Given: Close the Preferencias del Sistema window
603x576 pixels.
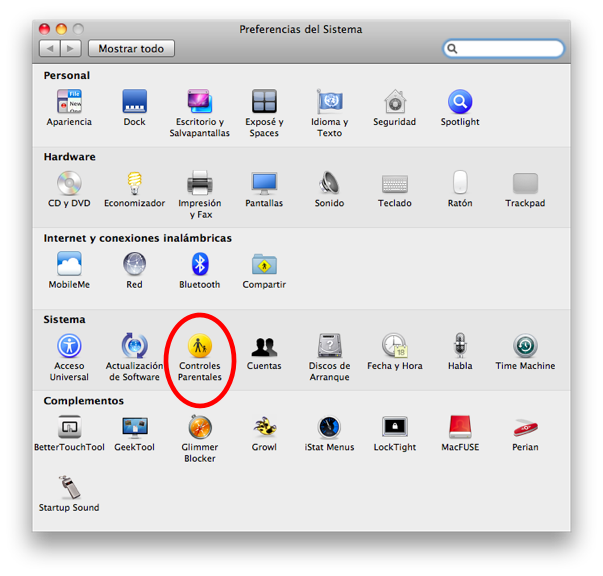Looking at the screenshot, I should click(x=45, y=29).
